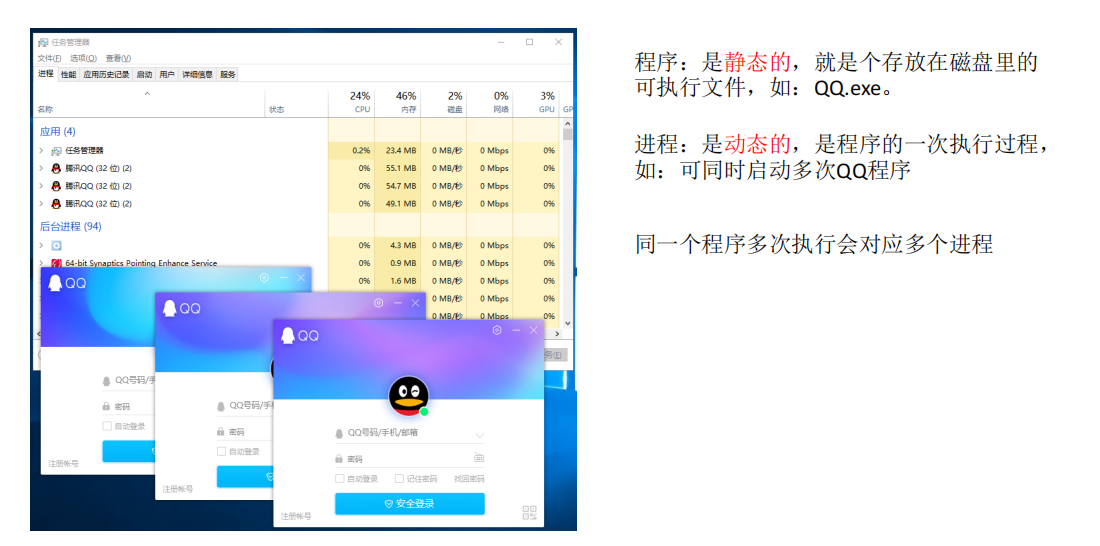The width and height of the screenshot is (1100, 546).
Task: Click lock icon in rearmost QQ window
Action: point(107,406)
